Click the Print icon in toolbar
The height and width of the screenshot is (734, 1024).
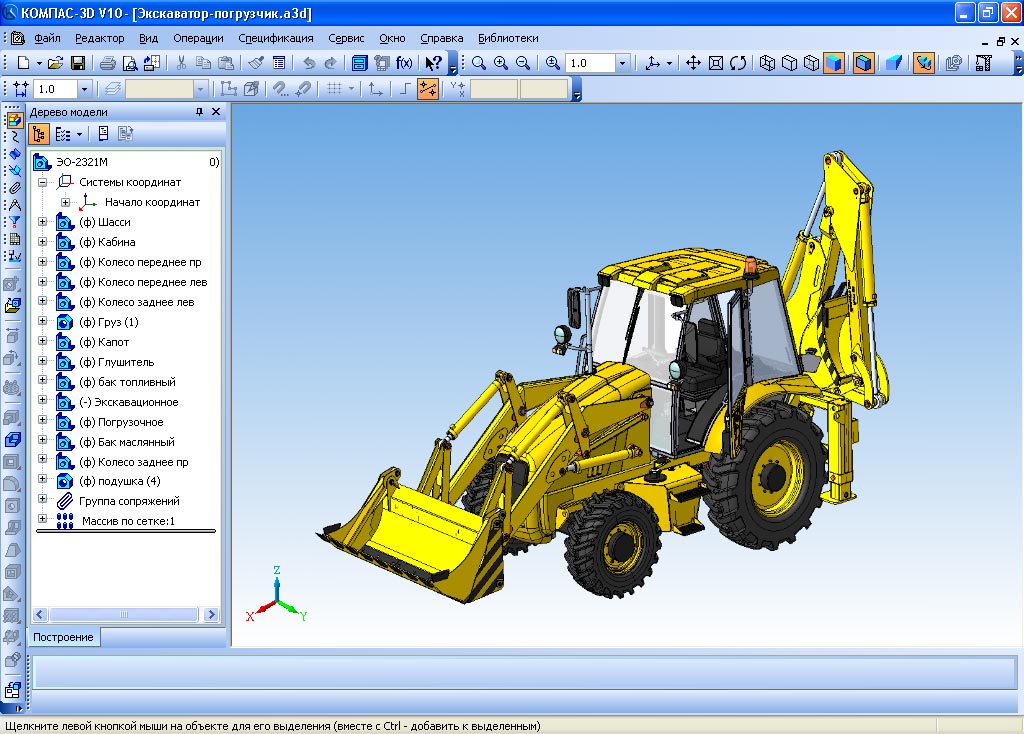tap(105, 63)
